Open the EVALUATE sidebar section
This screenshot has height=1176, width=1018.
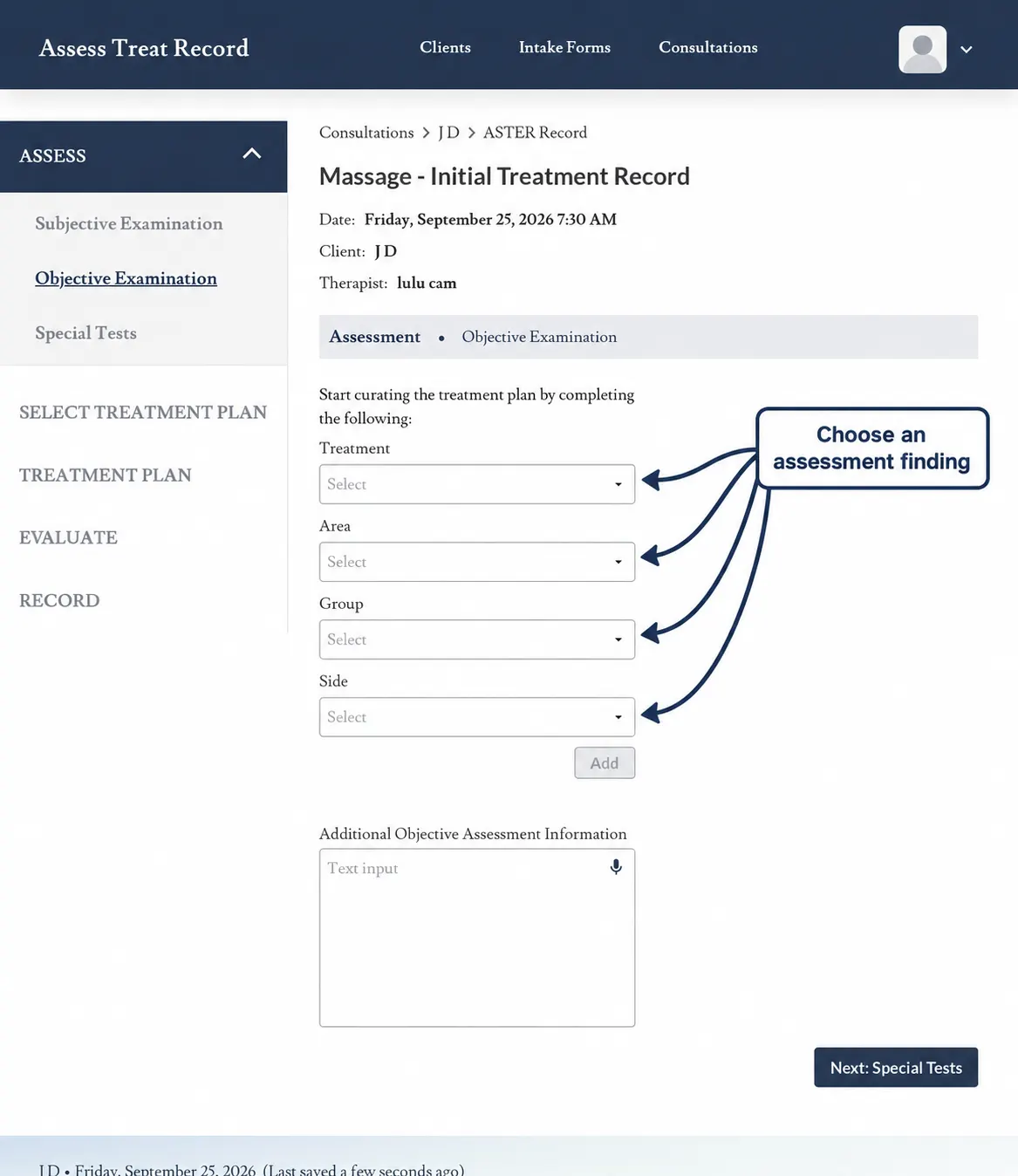click(x=68, y=537)
